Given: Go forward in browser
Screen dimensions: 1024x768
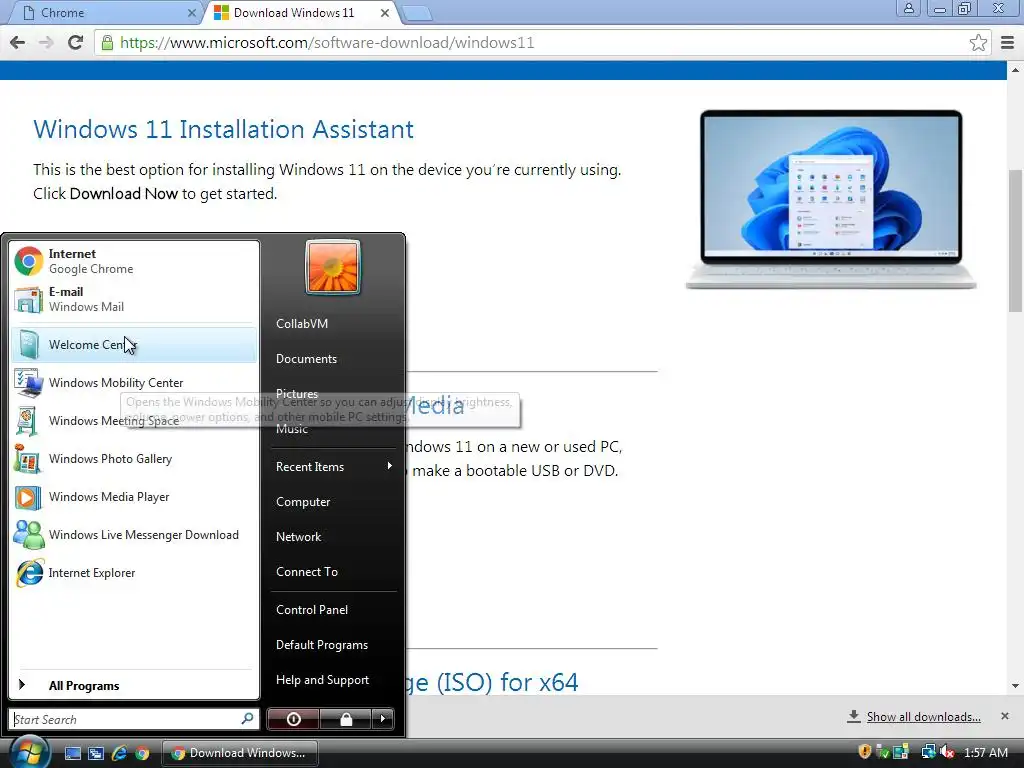Looking at the screenshot, I should tap(46, 42).
